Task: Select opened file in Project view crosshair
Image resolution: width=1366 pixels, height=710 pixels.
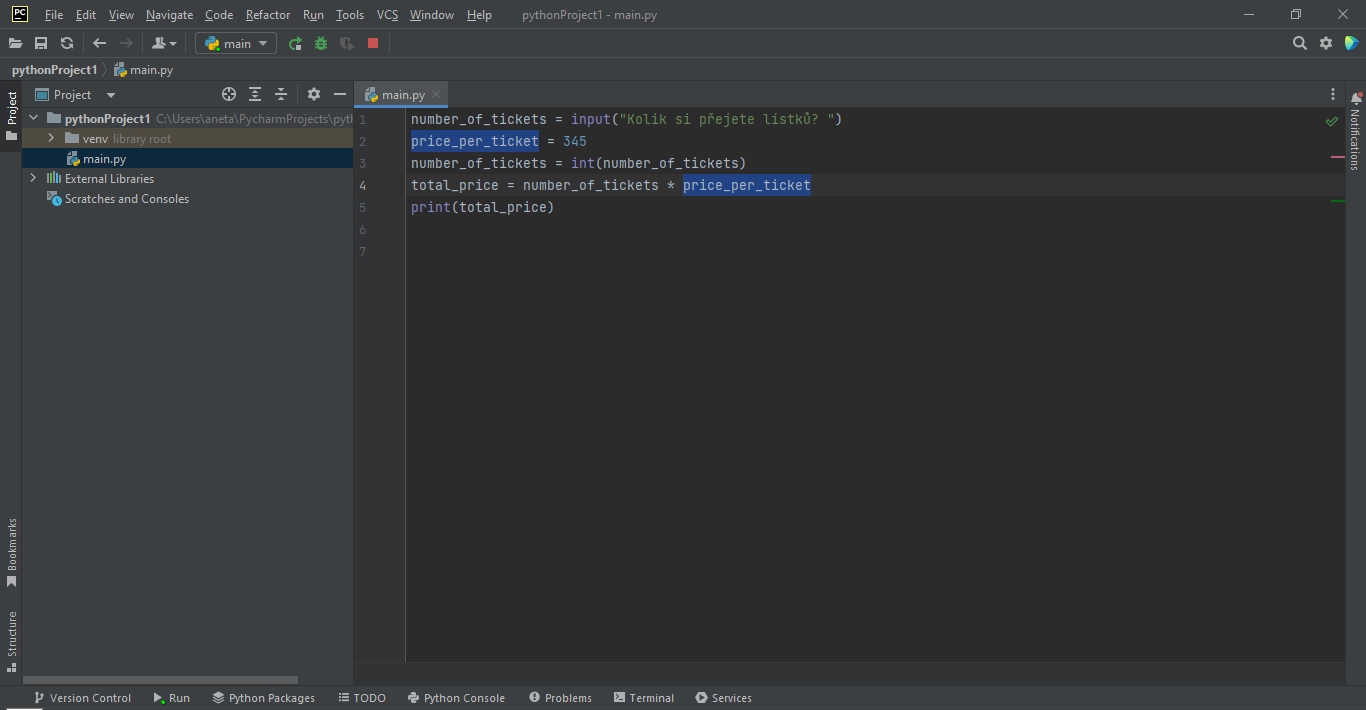Action: 228,93
